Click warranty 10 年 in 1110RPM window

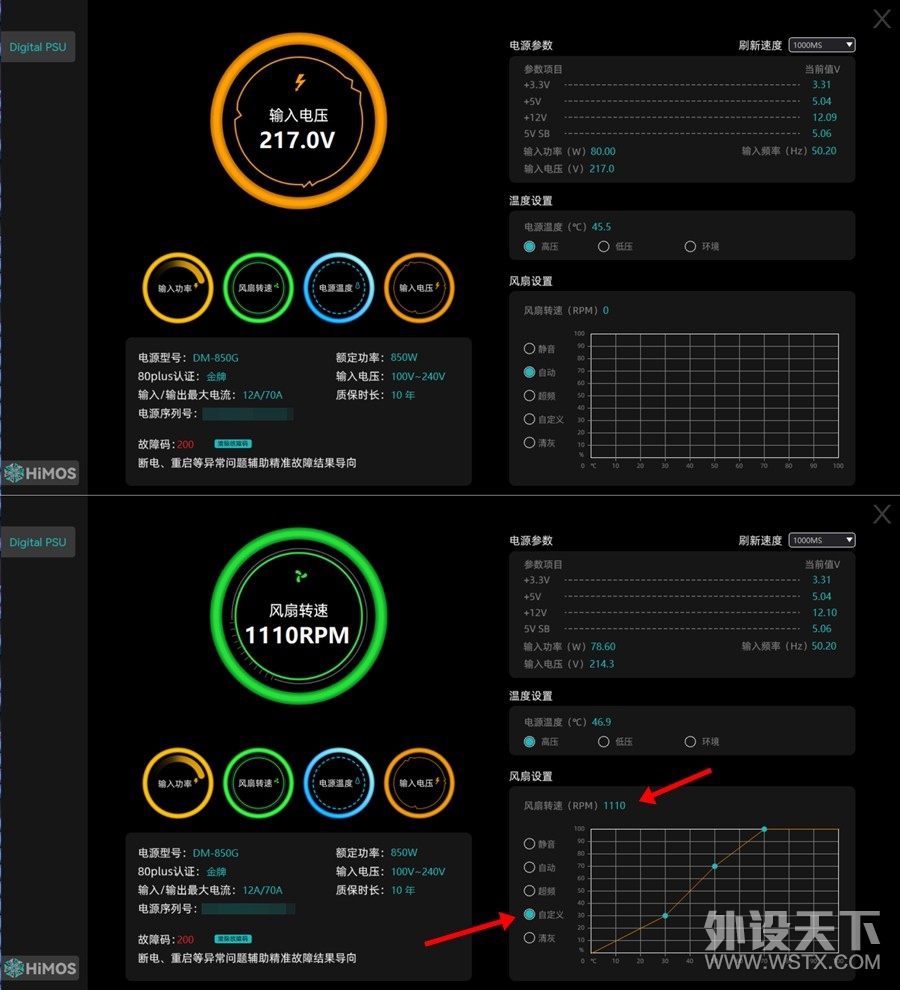pos(403,890)
